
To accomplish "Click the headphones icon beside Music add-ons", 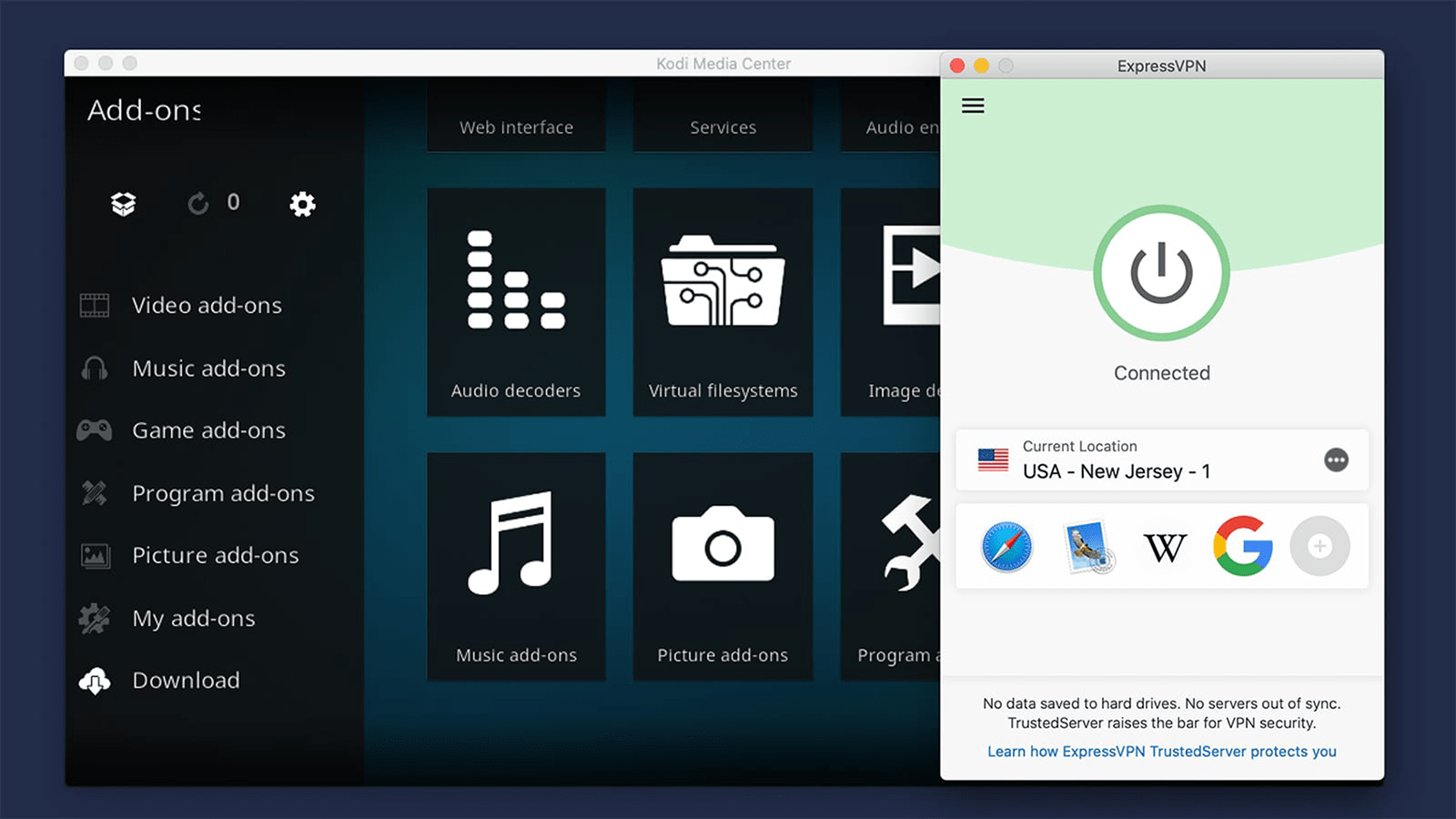I will coord(95,368).
